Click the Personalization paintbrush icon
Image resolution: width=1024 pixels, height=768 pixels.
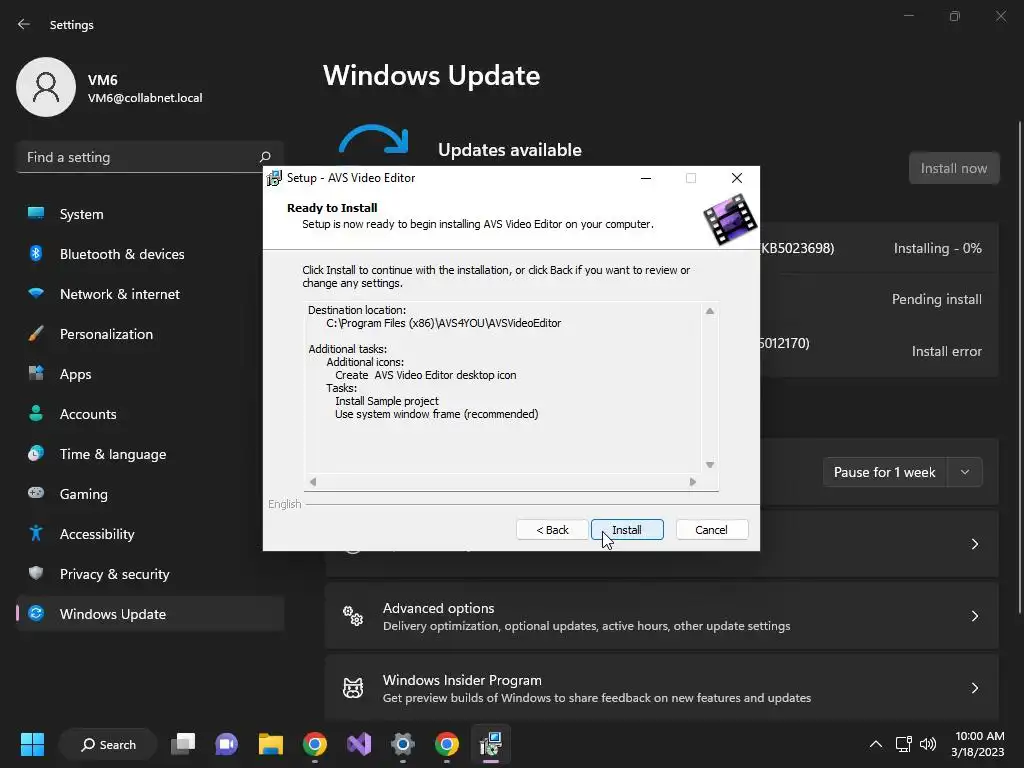pos(36,333)
